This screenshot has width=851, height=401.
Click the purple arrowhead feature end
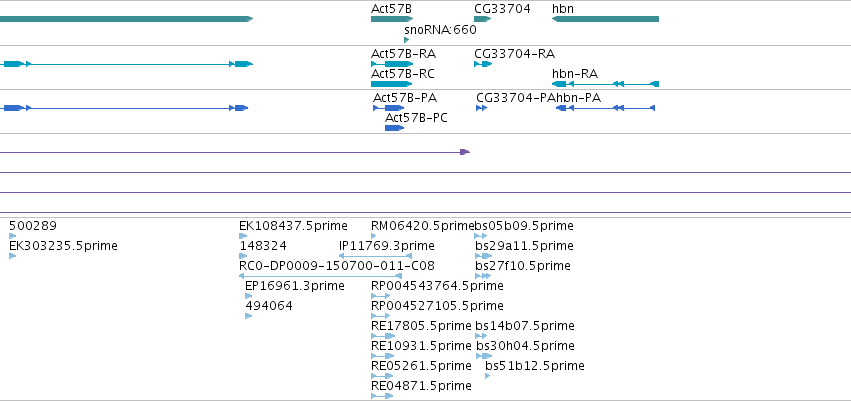465,152
